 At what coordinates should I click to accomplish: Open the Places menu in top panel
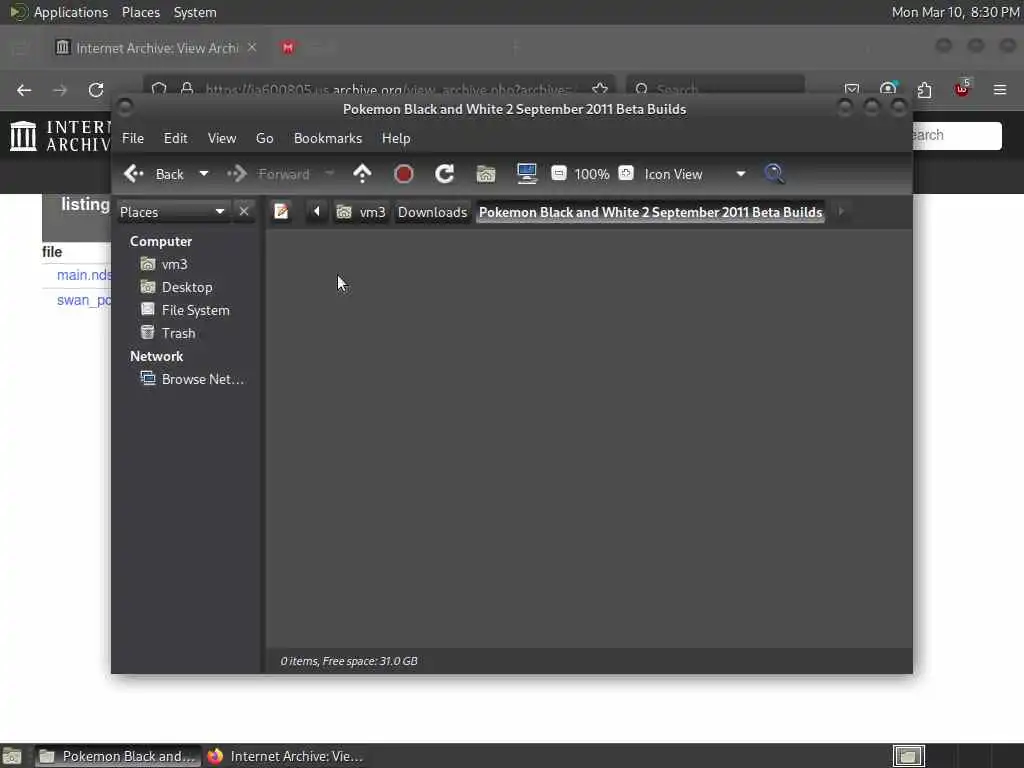(141, 12)
